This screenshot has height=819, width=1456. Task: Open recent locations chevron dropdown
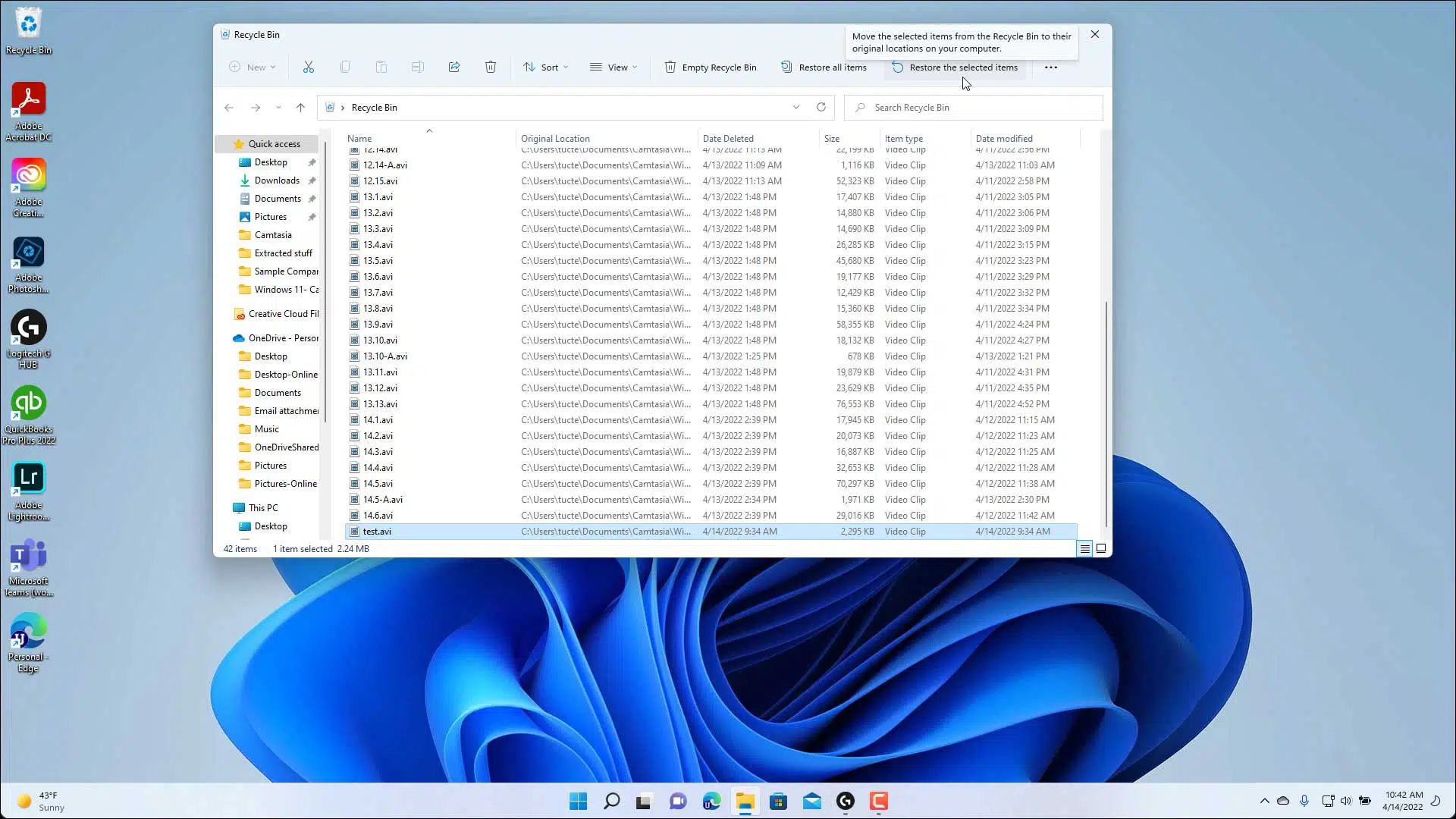coord(278,108)
